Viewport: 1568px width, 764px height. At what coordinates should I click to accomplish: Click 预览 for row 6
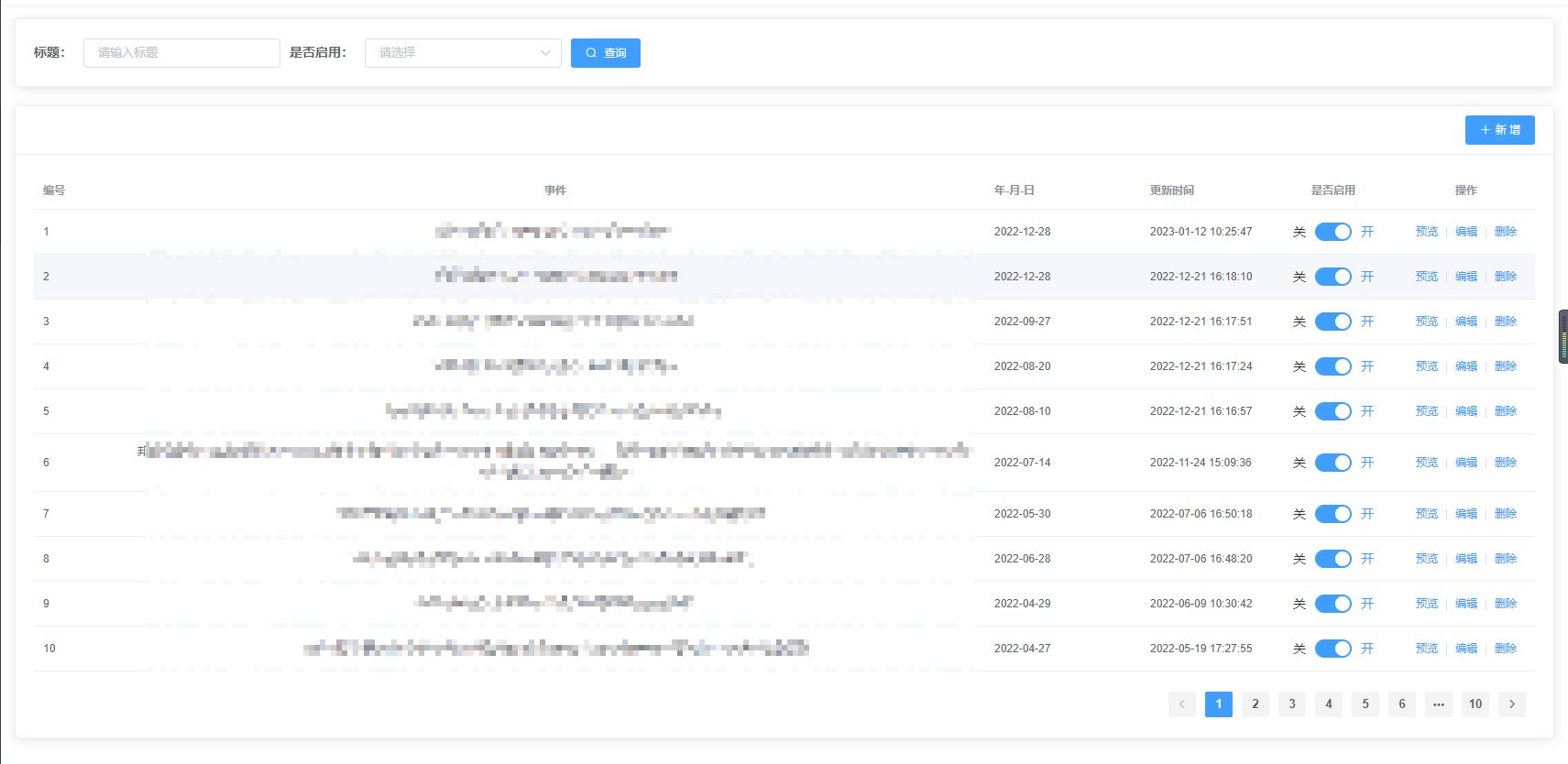(1427, 463)
